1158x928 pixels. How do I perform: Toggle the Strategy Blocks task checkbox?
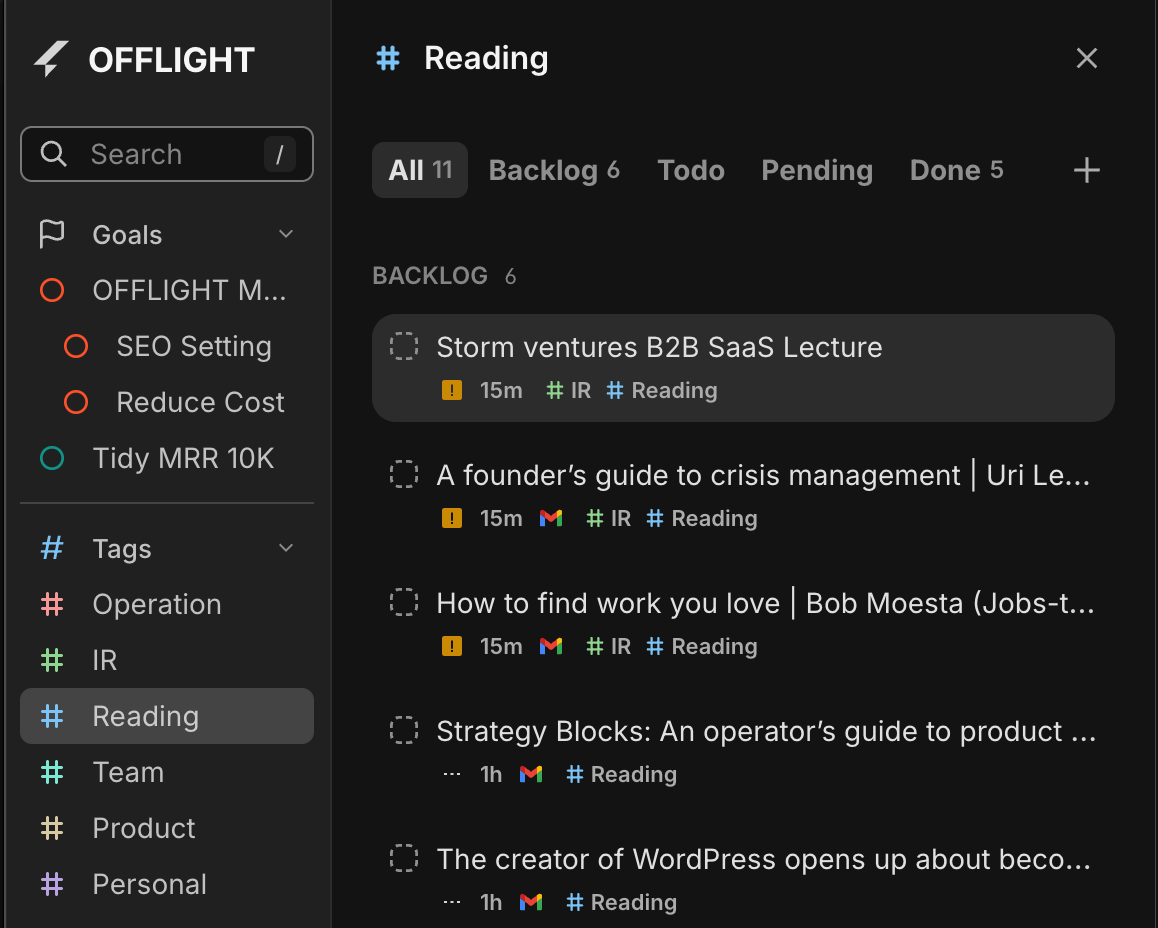tap(403, 731)
